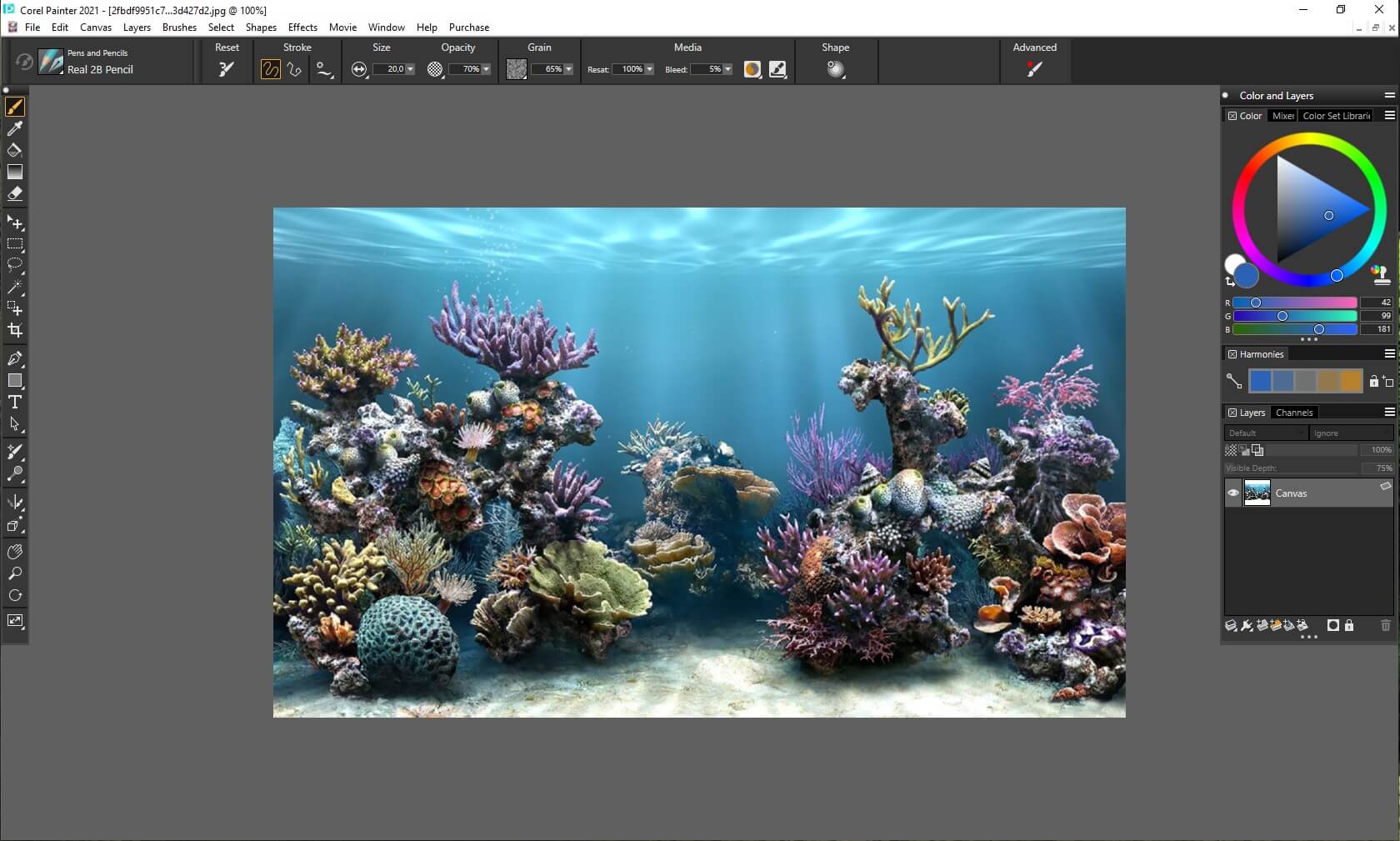Open the Real 2B Pencil brush selector

[51, 62]
